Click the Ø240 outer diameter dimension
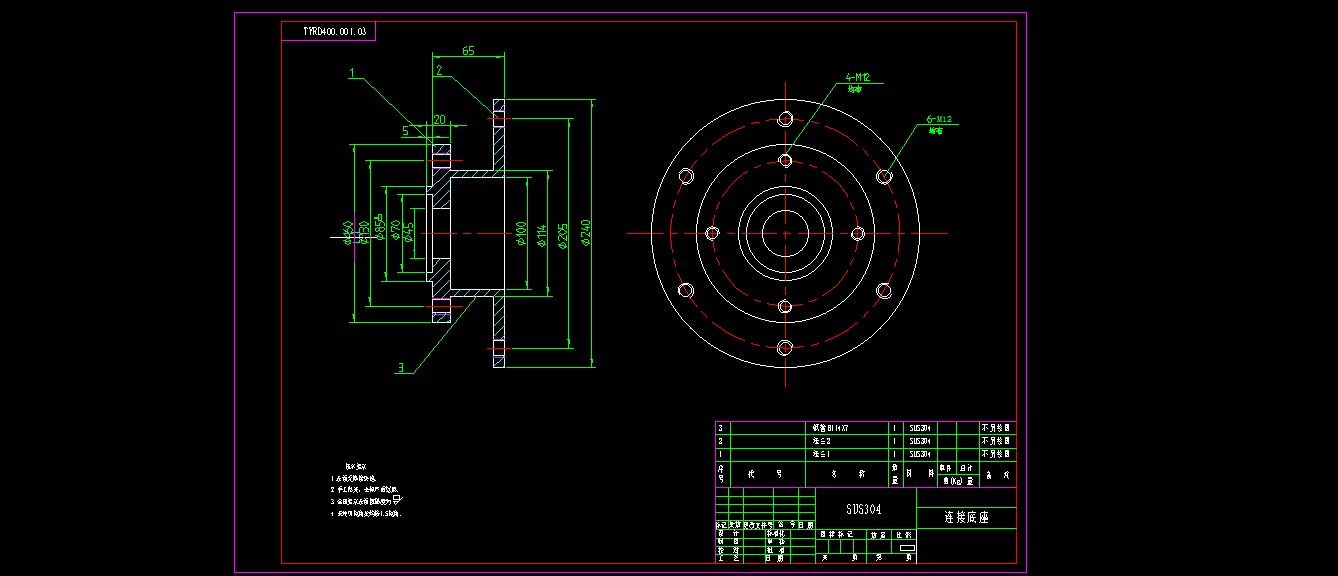1338x576 pixels. 586,234
